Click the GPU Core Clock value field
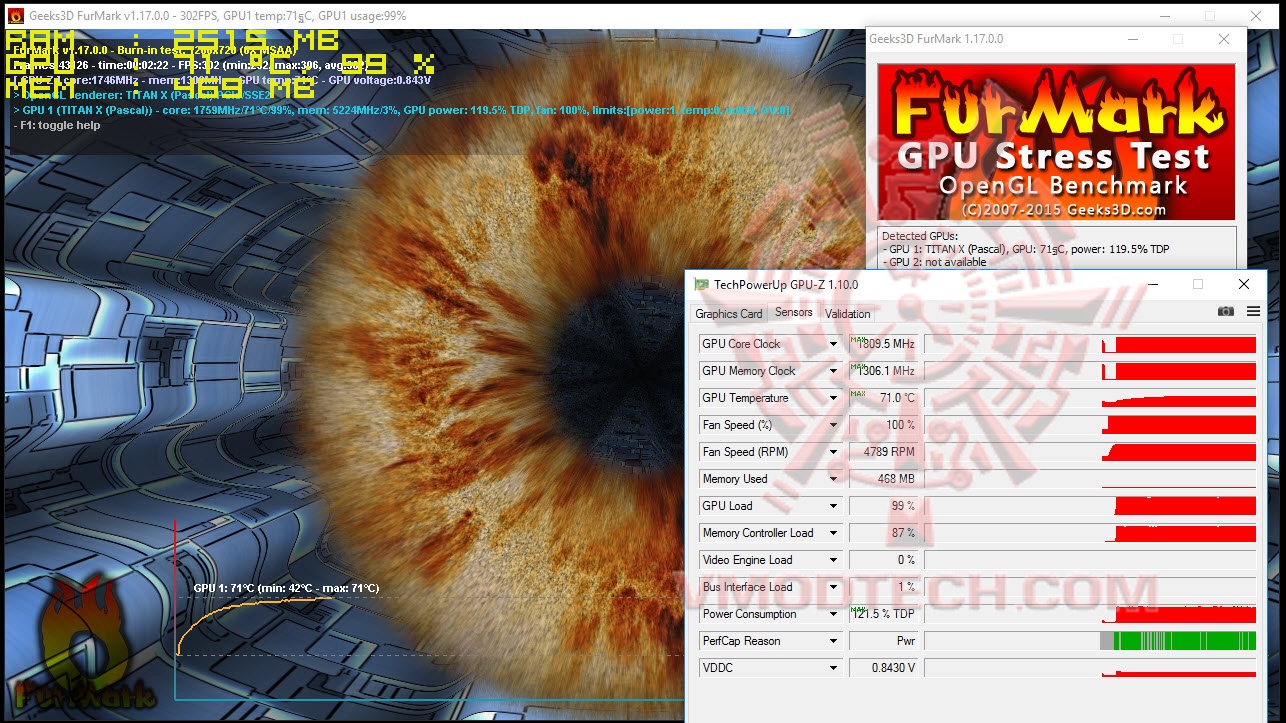The height and width of the screenshot is (723, 1286). (x=883, y=344)
